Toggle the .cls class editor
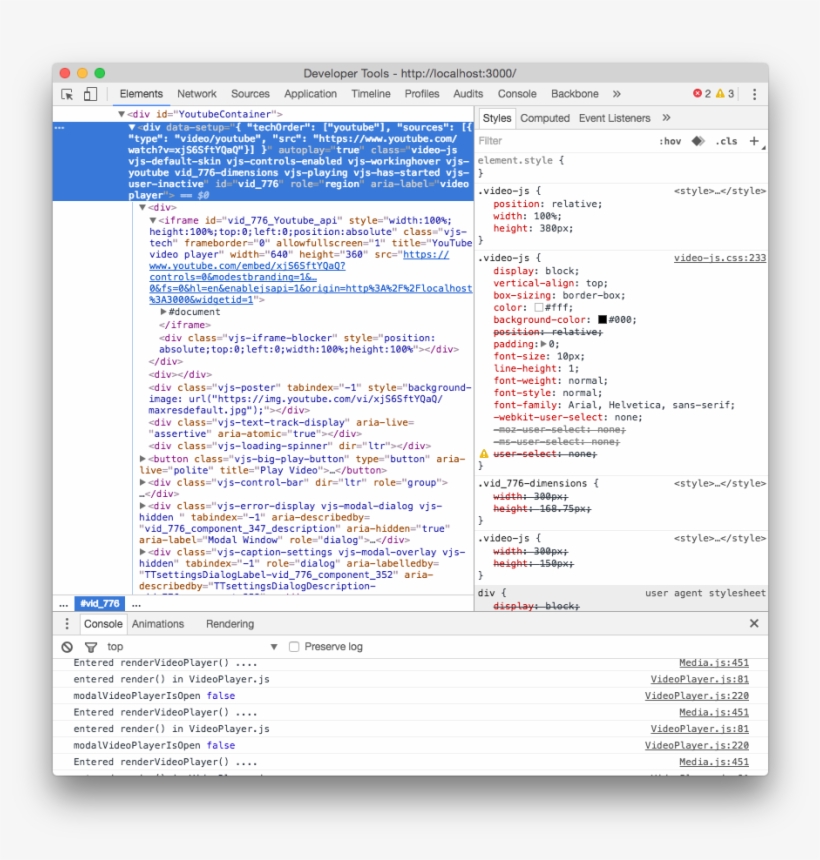The height and width of the screenshot is (860, 820). click(726, 141)
